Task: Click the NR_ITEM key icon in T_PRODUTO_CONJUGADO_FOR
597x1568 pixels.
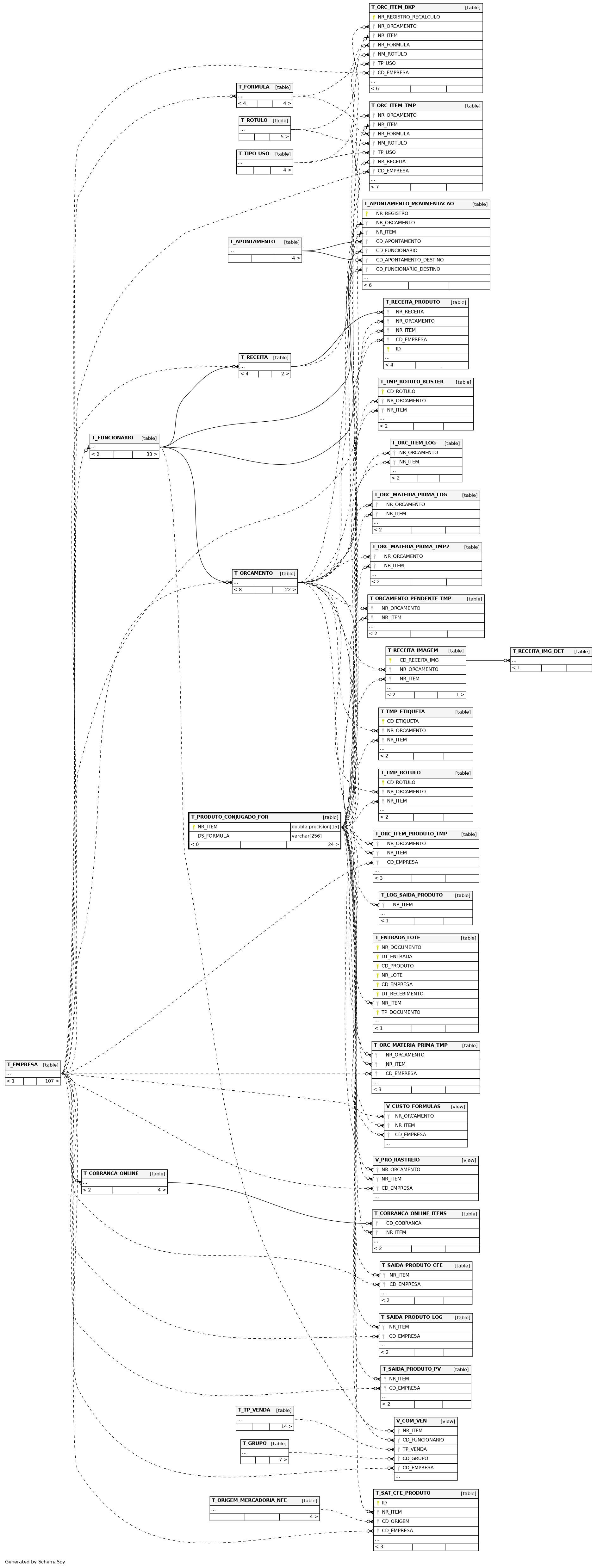Action: 194,827
